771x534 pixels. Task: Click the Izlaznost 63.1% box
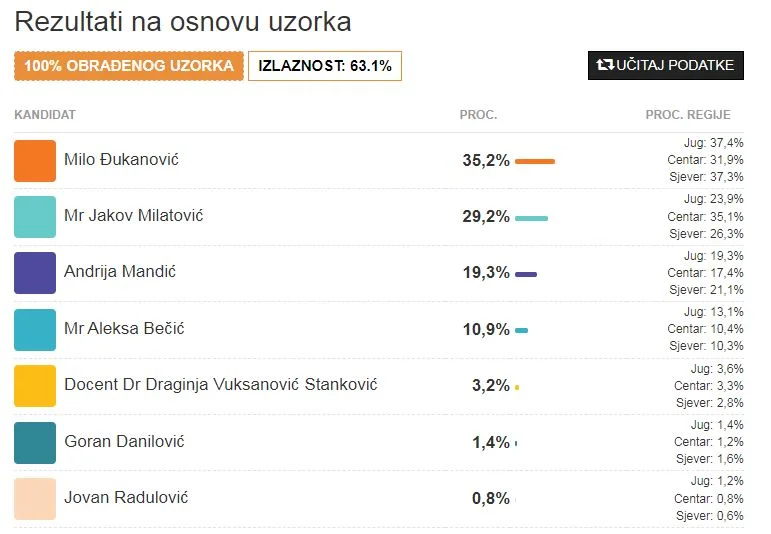(x=325, y=65)
